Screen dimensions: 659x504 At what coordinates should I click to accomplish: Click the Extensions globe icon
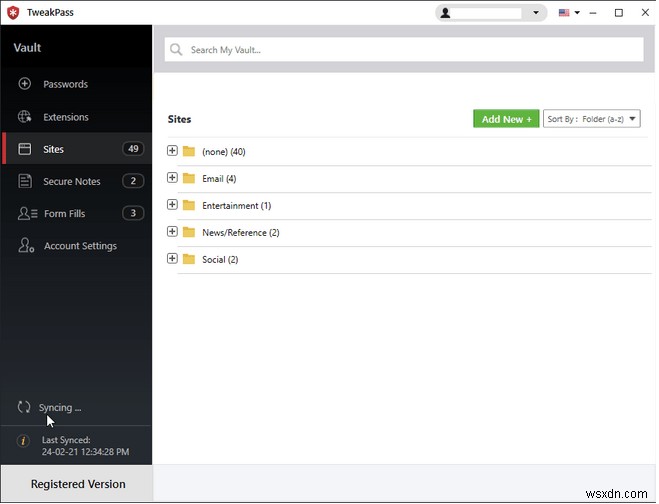[24, 116]
